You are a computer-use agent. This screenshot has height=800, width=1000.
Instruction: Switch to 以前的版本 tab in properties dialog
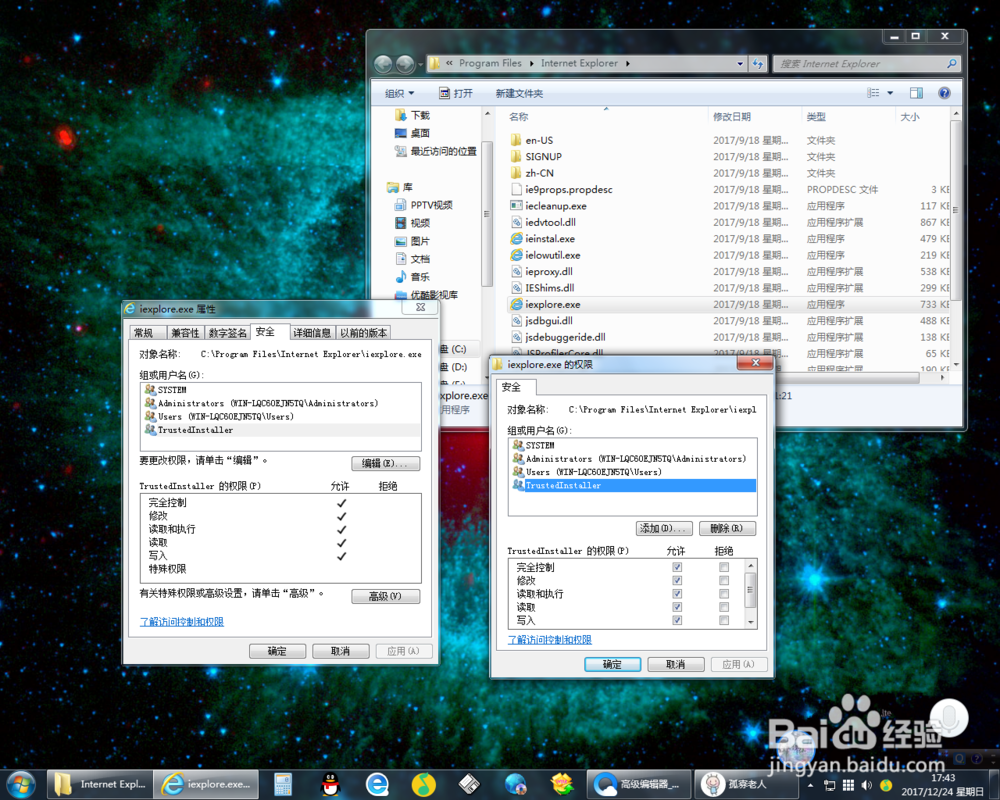(x=363, y=333)
